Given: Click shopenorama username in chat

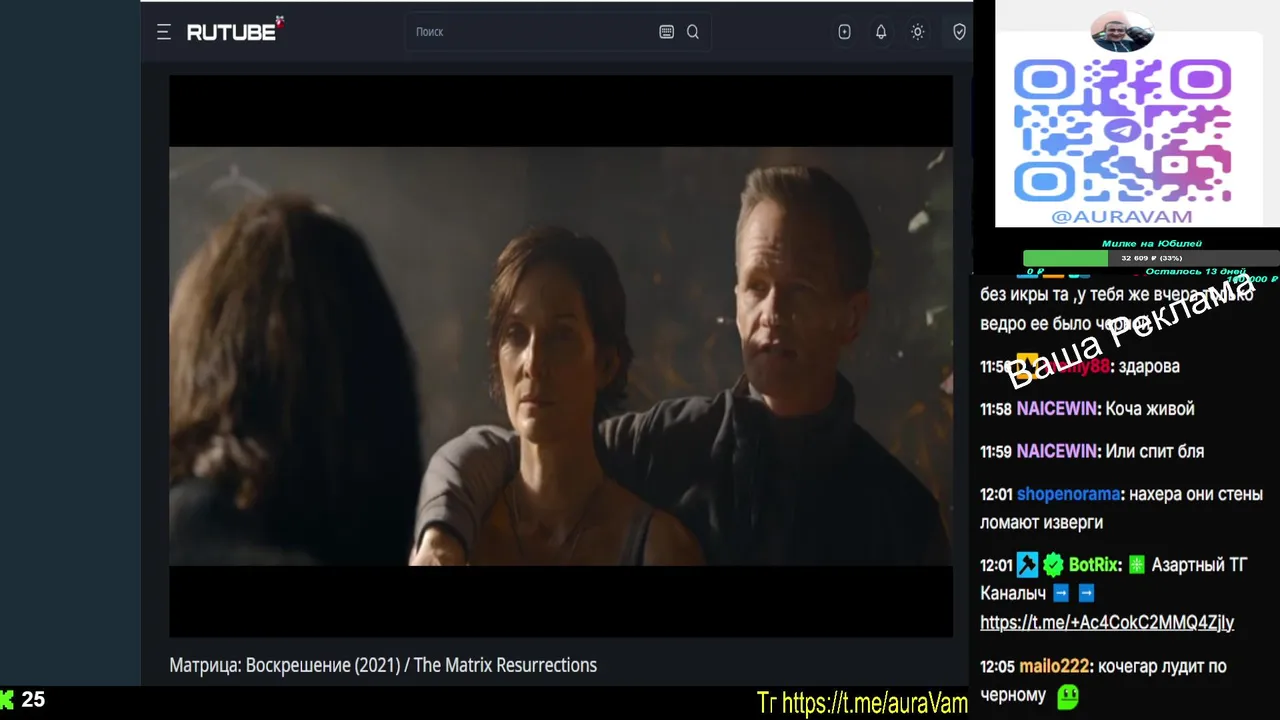Looking at the screenshot, I should pyautogui.click(x=1068, y=494).
